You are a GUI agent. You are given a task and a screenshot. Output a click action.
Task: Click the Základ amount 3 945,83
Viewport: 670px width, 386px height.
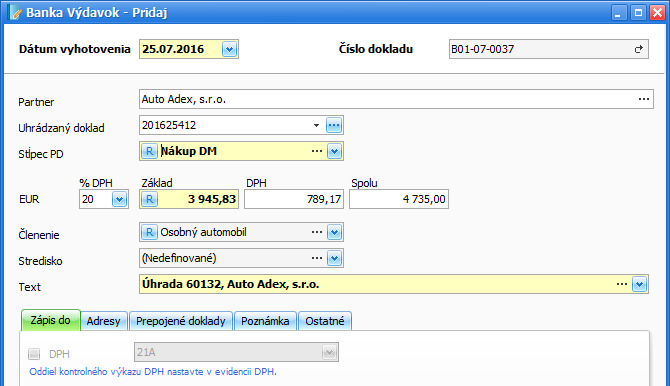click(x=212, y=199)
